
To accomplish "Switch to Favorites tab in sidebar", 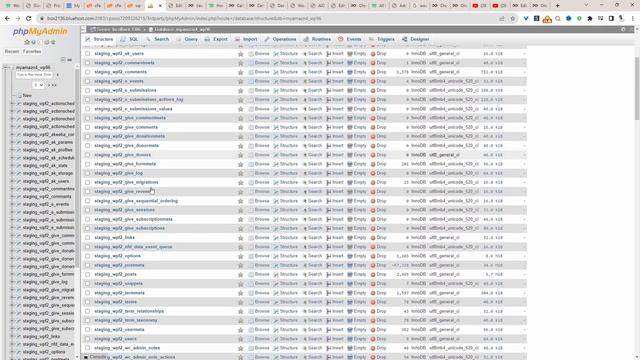I will coord(32,51).
